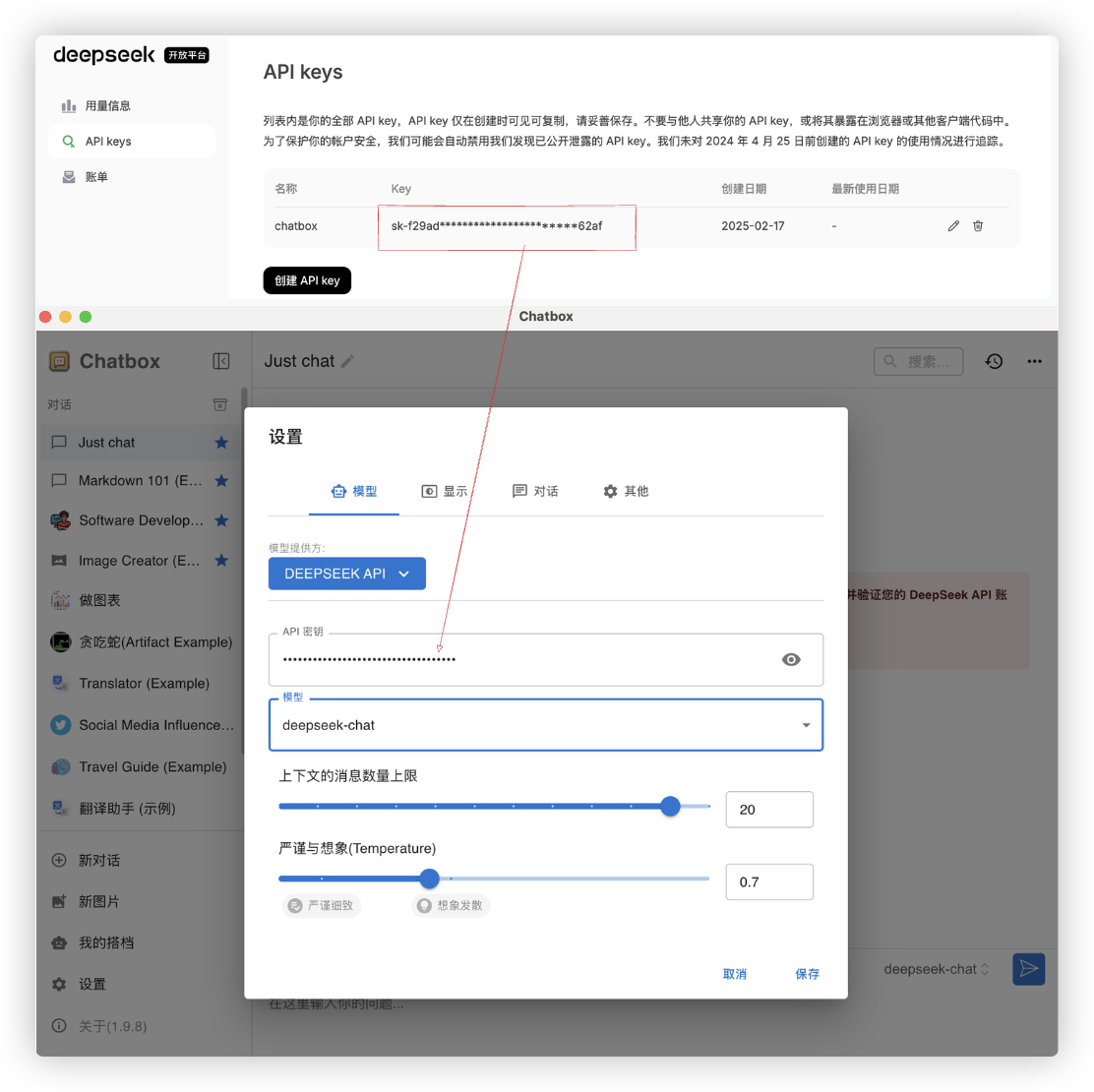
Task: Open chat history clock icon
Action: tap(994, 361)
